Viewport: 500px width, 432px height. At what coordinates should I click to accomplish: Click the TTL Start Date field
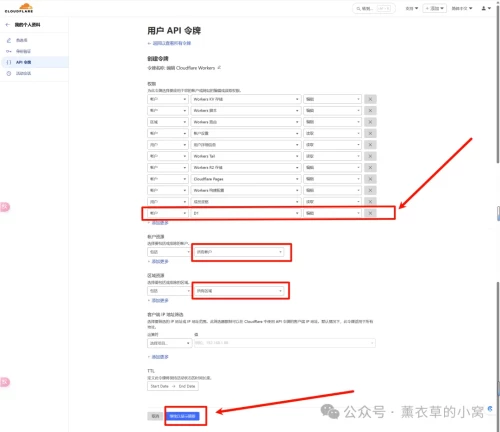[x=159, y=386]
